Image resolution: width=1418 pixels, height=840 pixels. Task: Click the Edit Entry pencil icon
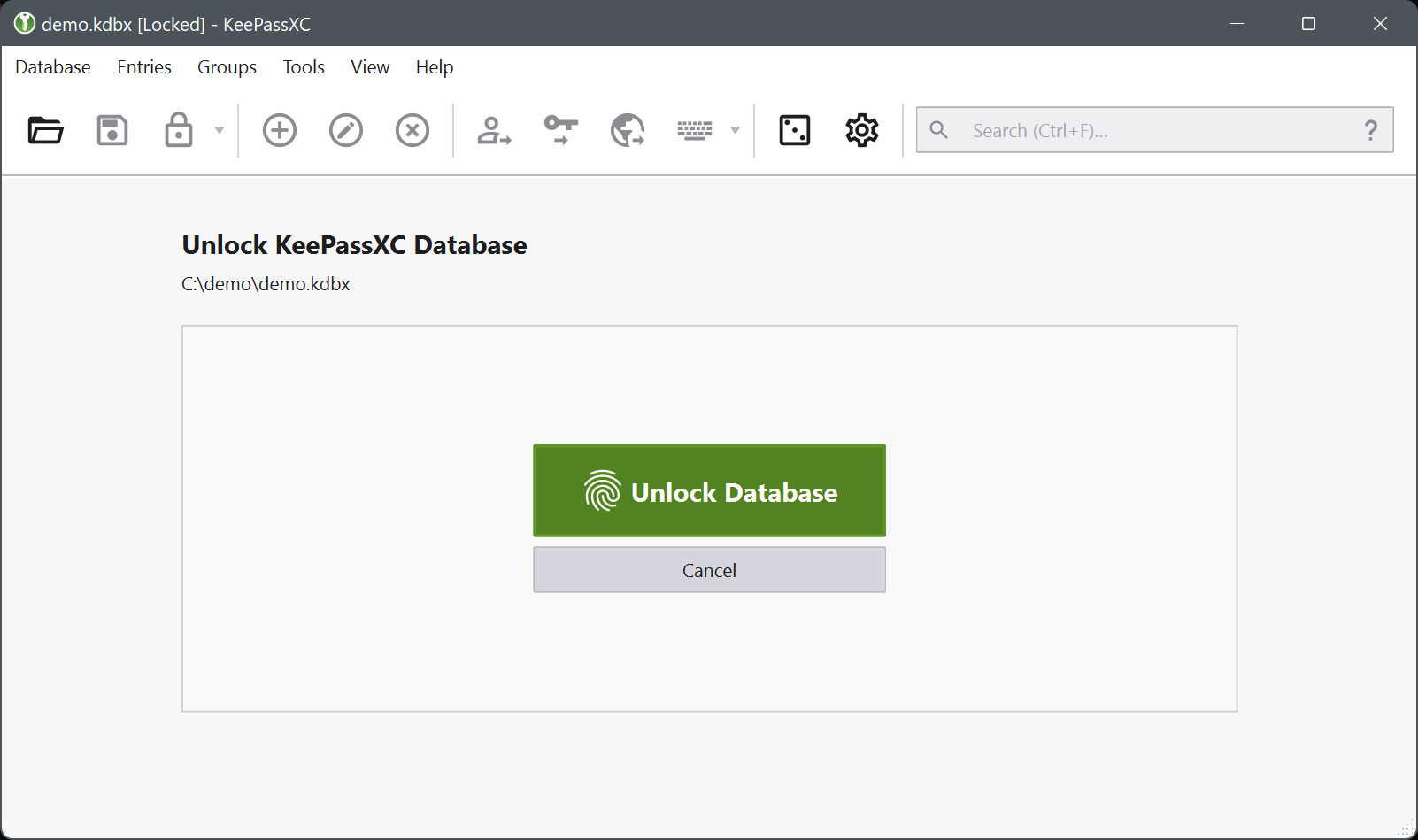[x=346, y=130]
